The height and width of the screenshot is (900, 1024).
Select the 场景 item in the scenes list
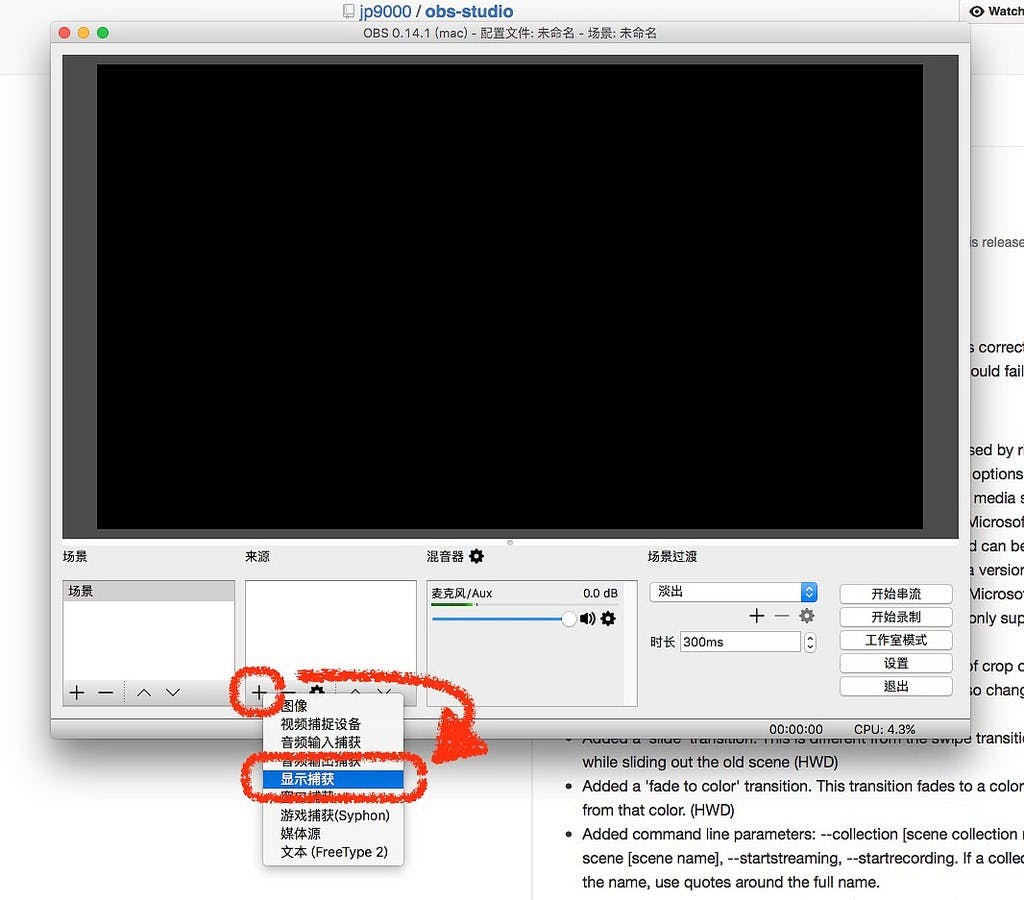(149, 591)
